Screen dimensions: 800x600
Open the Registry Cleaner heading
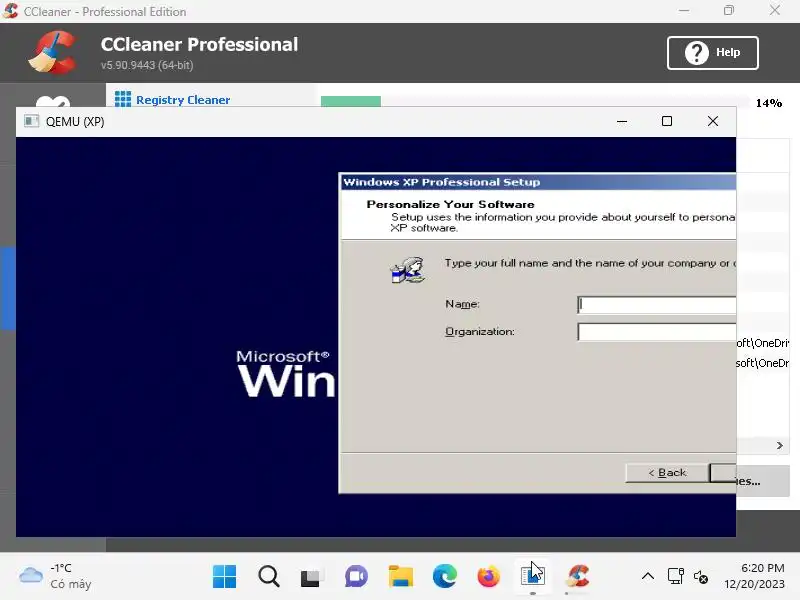[x=183, y=100]
